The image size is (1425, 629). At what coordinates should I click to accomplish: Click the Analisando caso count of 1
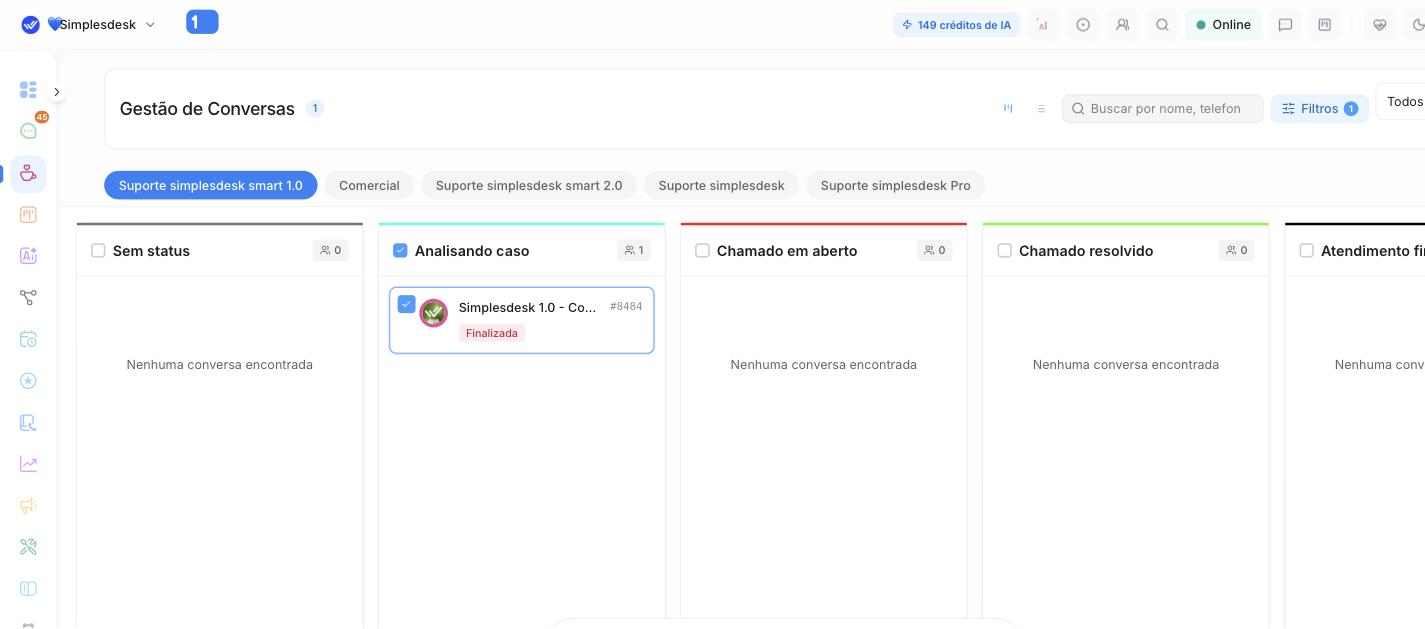[634, 251]
